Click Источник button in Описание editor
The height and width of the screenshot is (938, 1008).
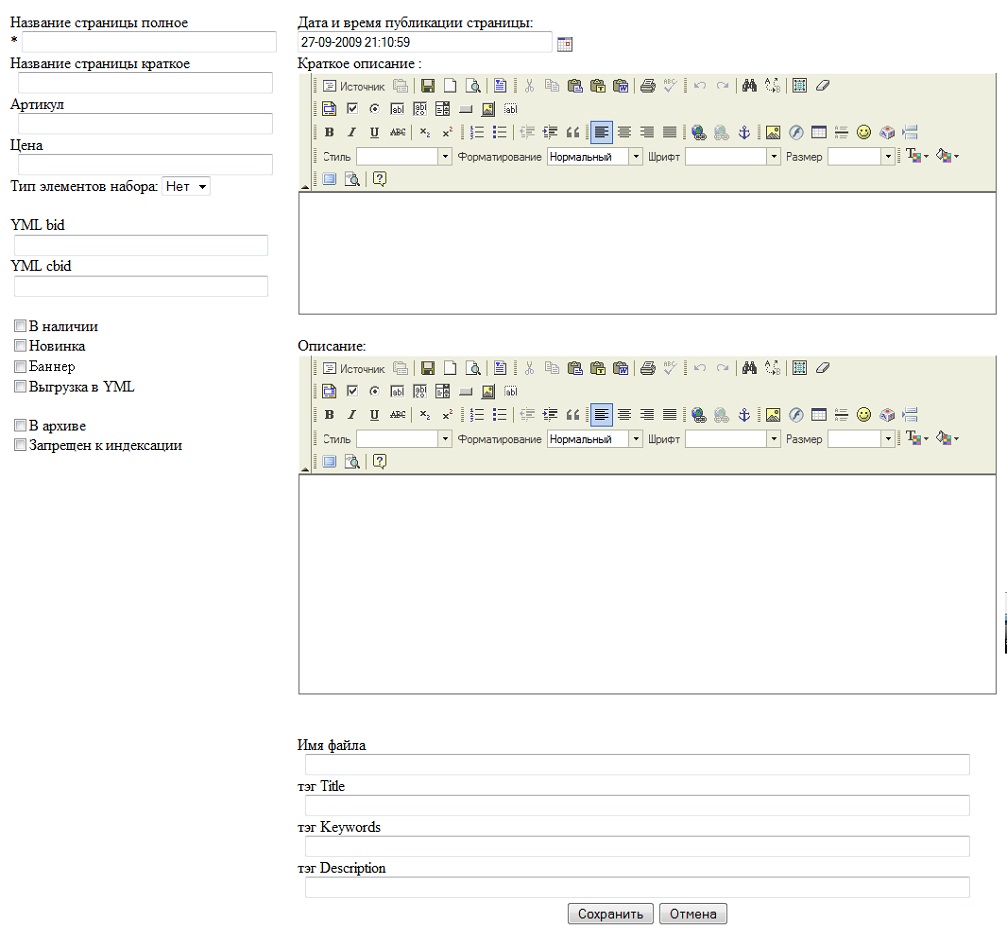[354, 368]
